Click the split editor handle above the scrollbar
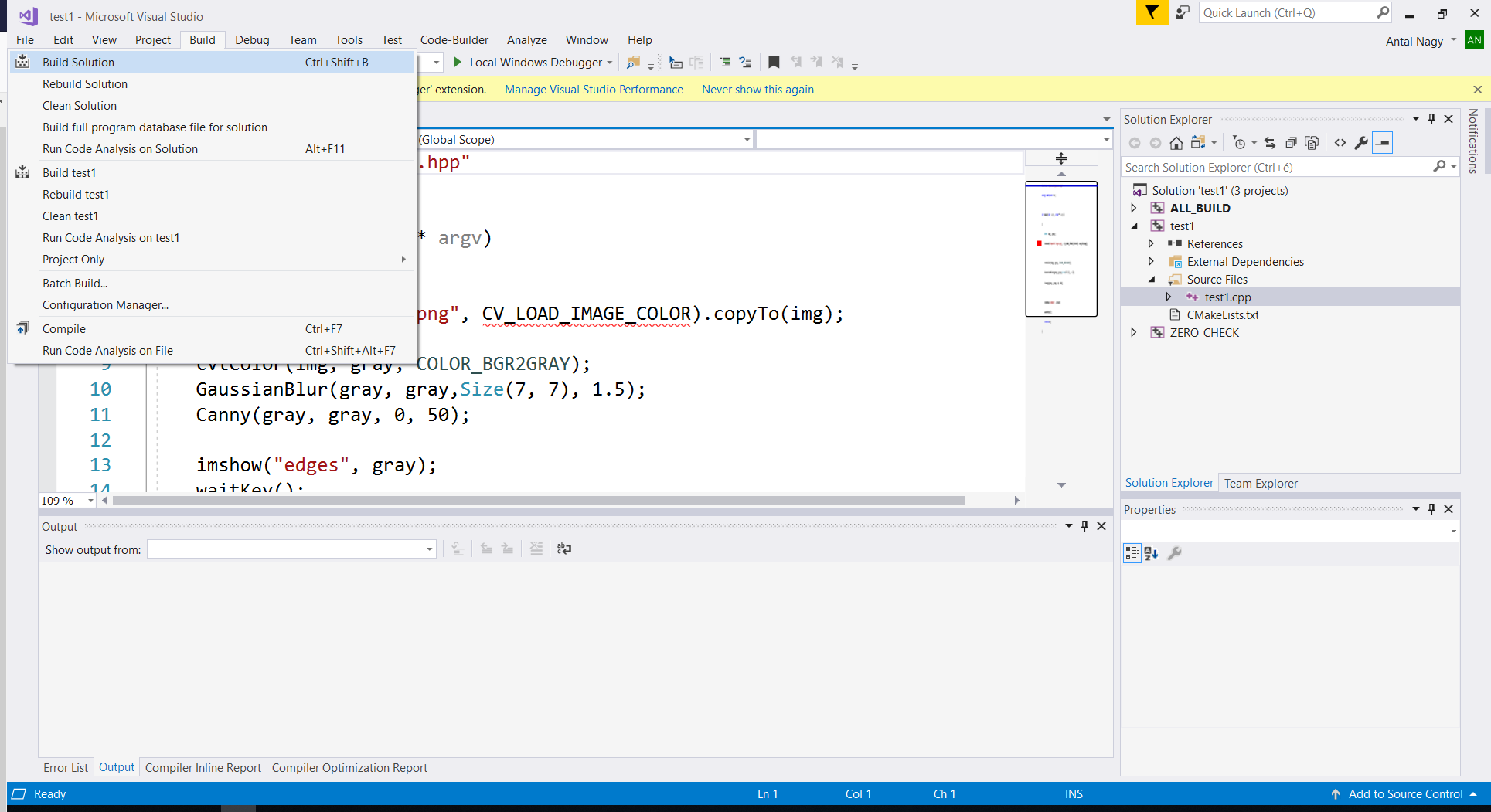Viewport: 1491px width, 812px height. (x=1061, y=158)
